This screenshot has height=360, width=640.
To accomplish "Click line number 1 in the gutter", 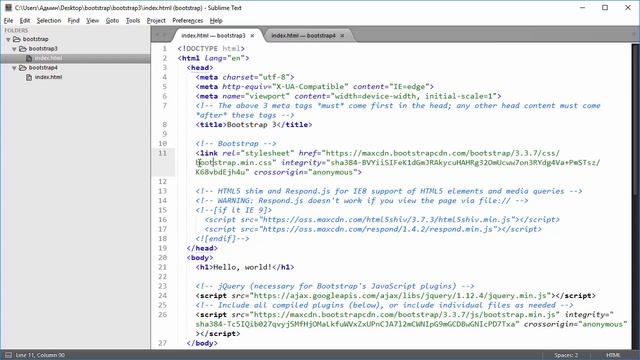I will pos(165,49).
